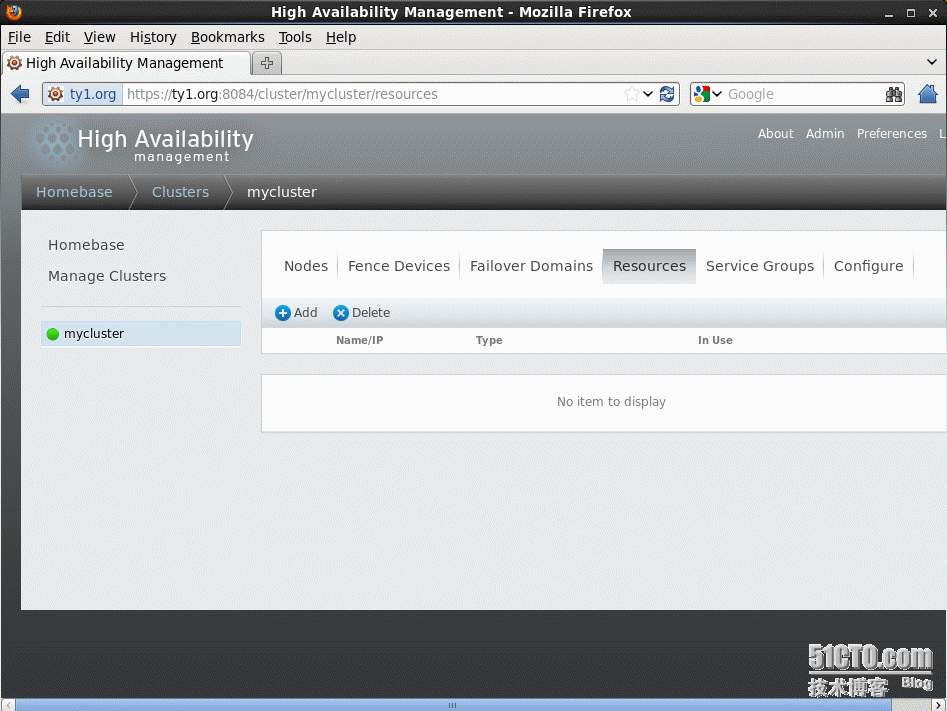
Task: Open new tab with plus icon
Action: point(267,63)
